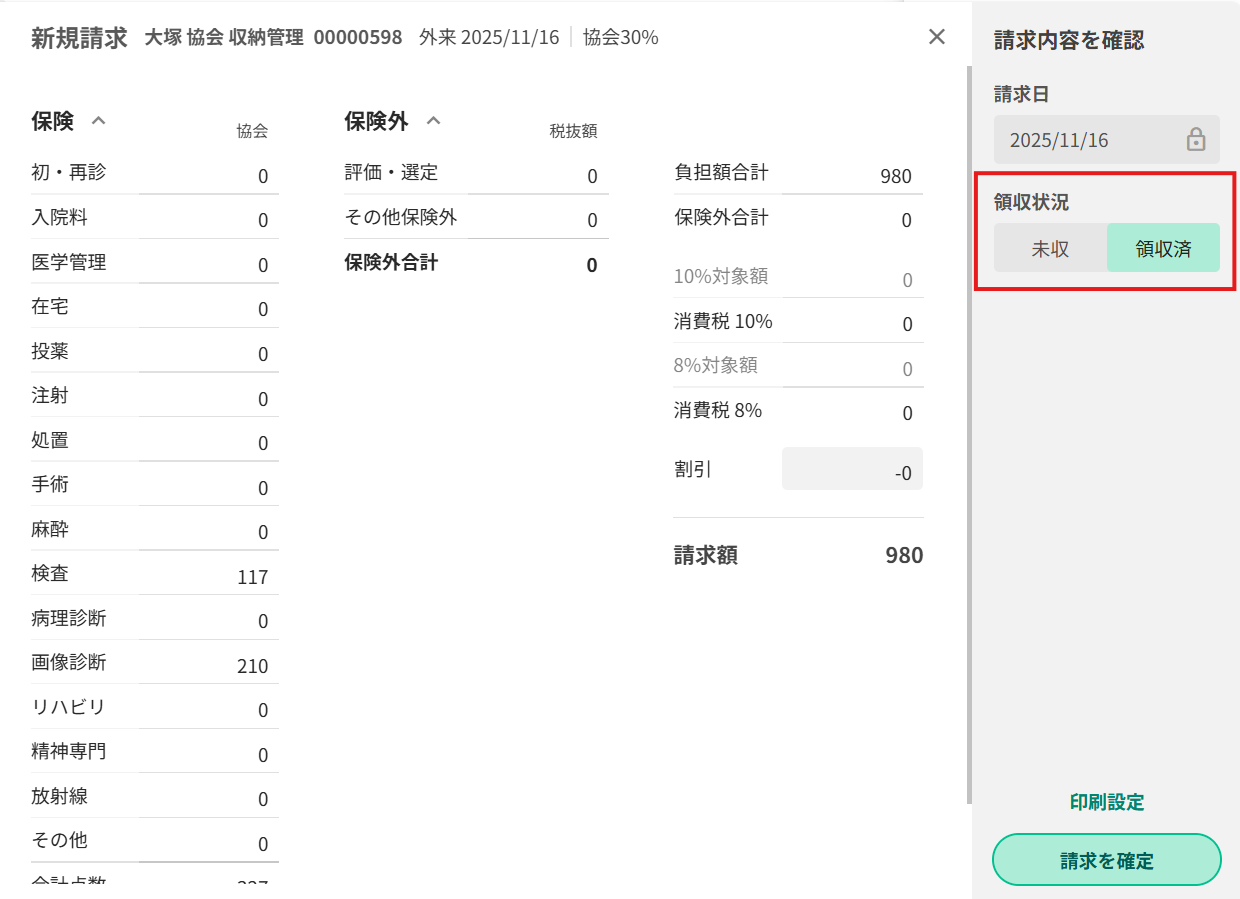
Task: Close the 新規請求 dialog with X
Action: click(x=937, y=37)
